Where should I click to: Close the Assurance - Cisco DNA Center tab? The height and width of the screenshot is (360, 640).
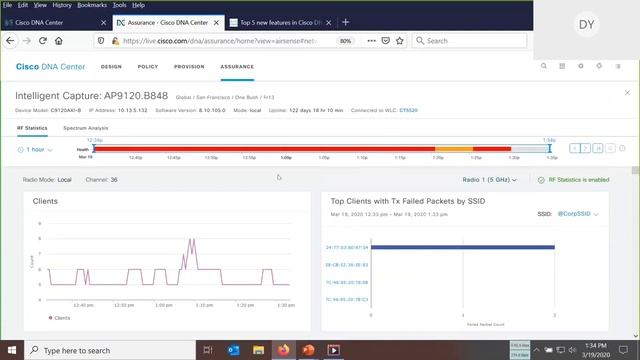coord(216,23)
